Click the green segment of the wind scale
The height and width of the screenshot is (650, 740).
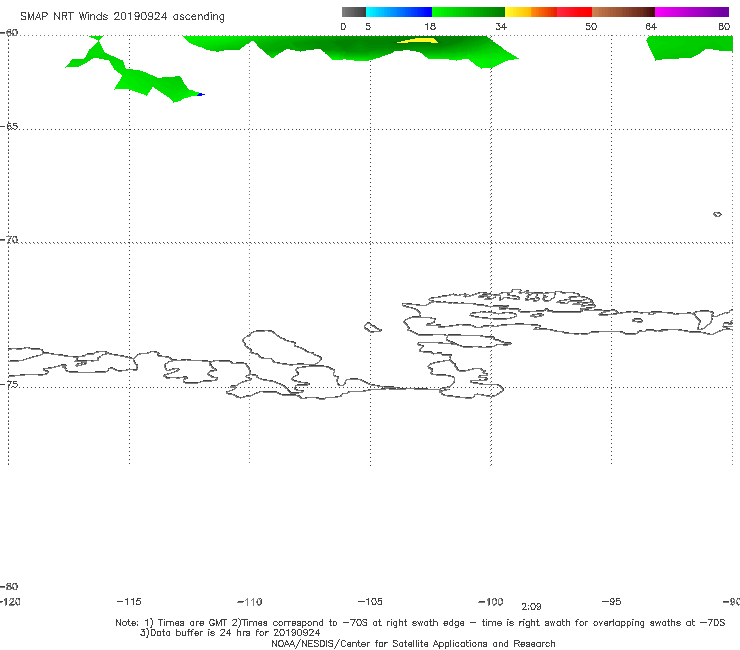(468, 12)
